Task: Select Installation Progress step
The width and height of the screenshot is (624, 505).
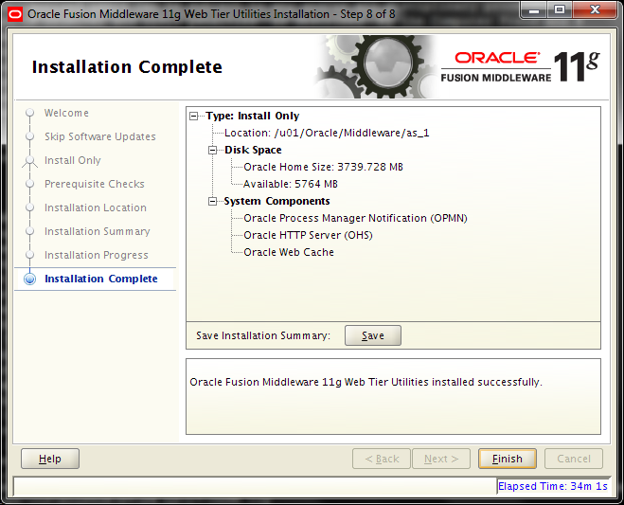Action: (x=96, y=255)
